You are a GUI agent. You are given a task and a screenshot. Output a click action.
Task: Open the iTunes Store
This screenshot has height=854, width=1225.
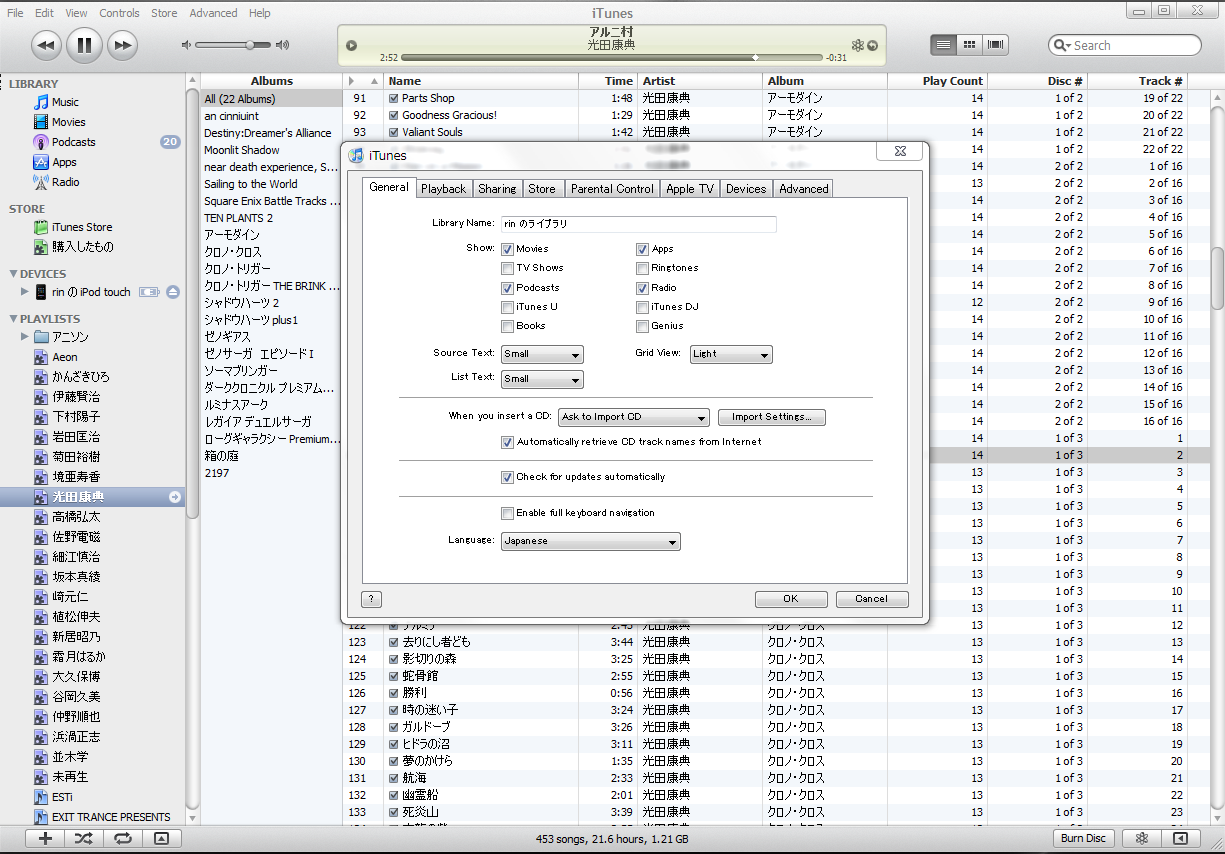[82, 227]
